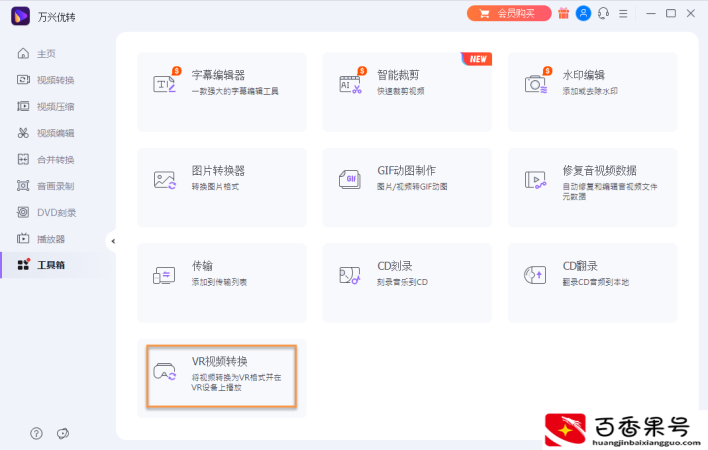The height and width of the screenshot is (450, 708).
Task: Open the 主页 home page
Action: coord(46,54)
